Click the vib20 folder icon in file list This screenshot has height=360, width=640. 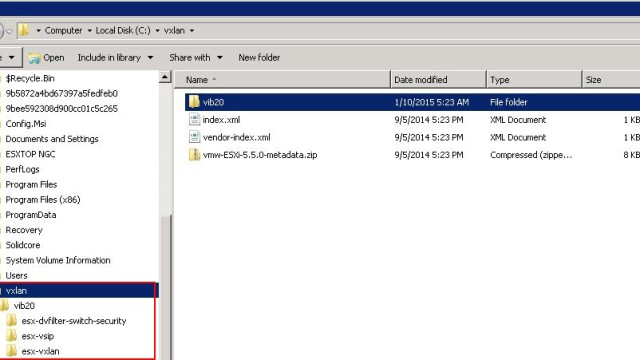[x=194, y=102]
